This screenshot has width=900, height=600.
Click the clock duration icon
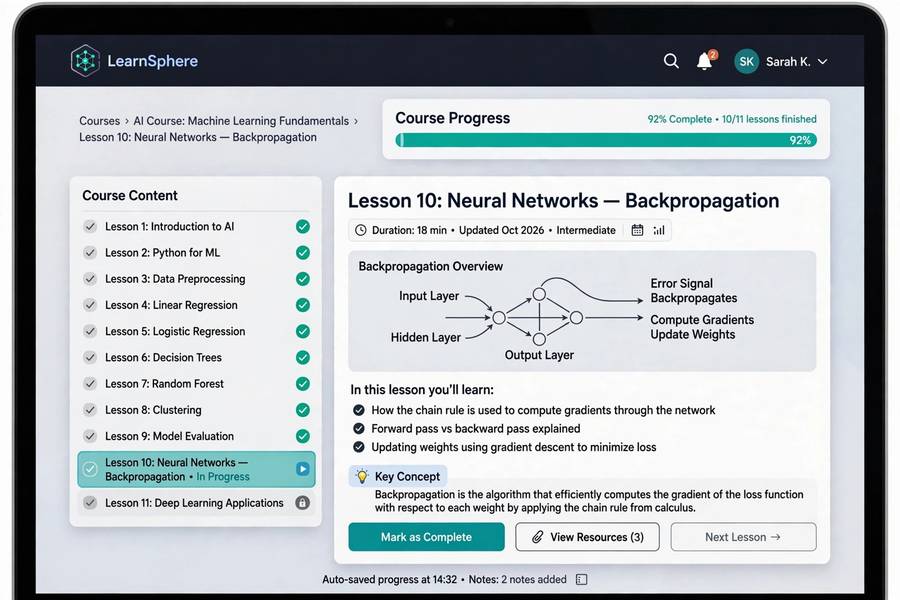360,230
